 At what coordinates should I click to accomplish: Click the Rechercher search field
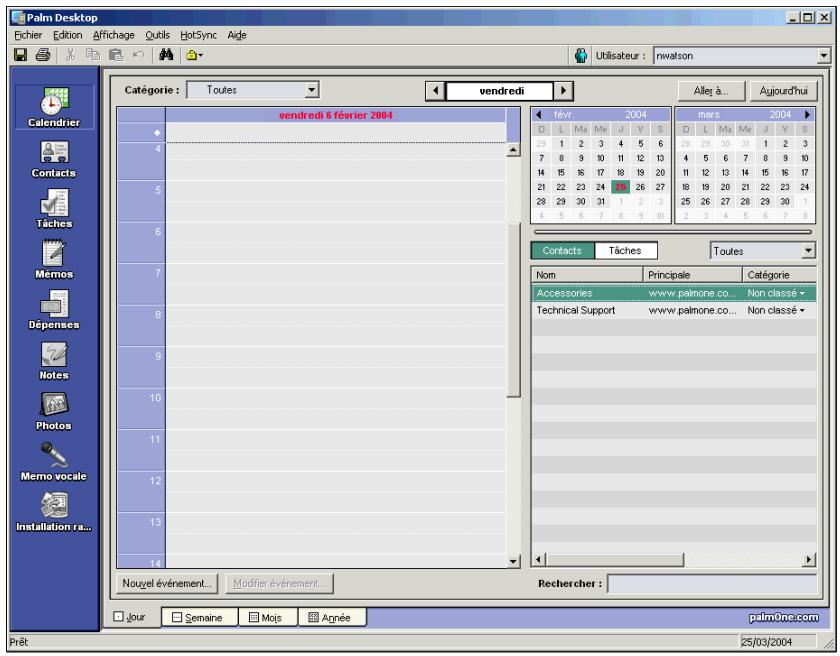(712, 584)
